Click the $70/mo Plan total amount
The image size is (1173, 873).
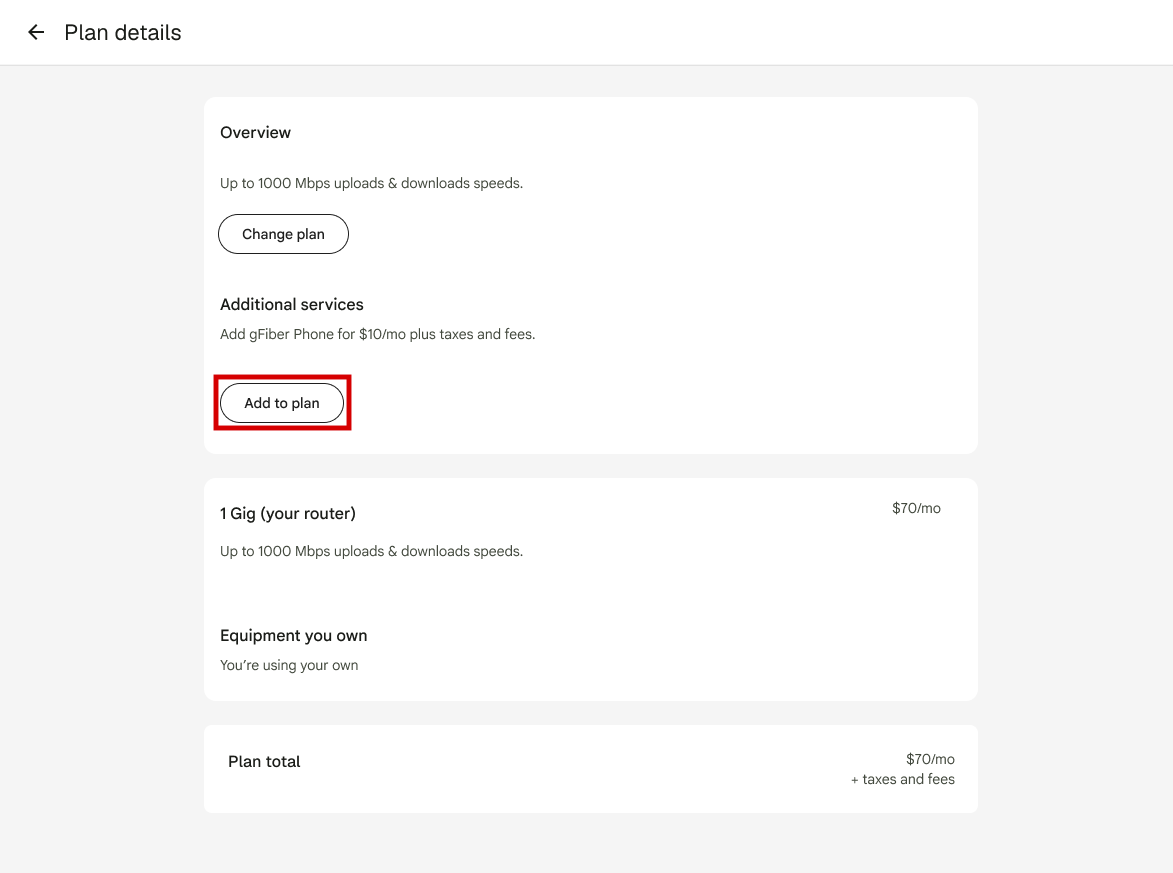pyautogui.click(x=931, y=759)
